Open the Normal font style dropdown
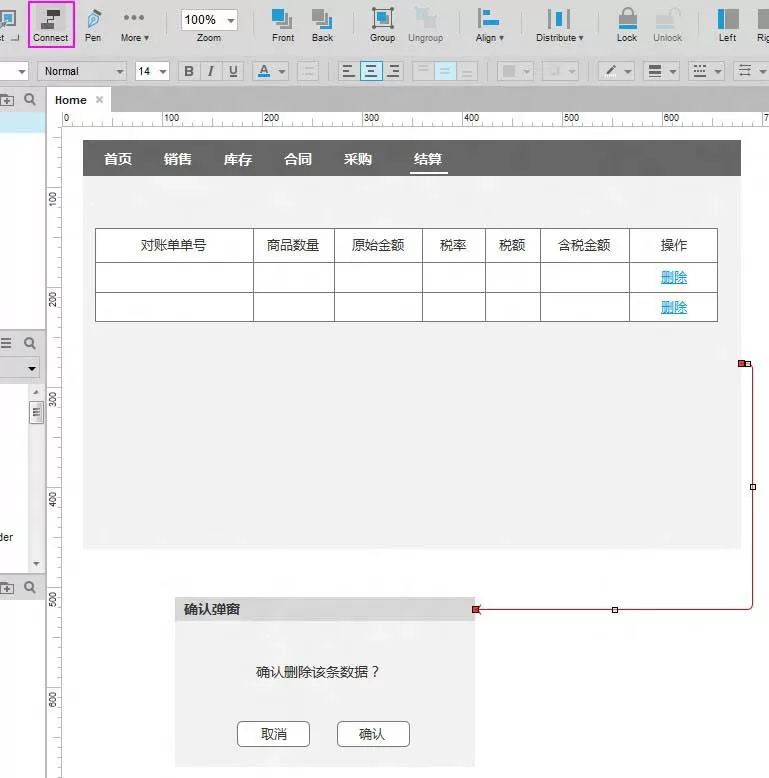The height and width of the screenshot is (778, 769). (82, 71)
